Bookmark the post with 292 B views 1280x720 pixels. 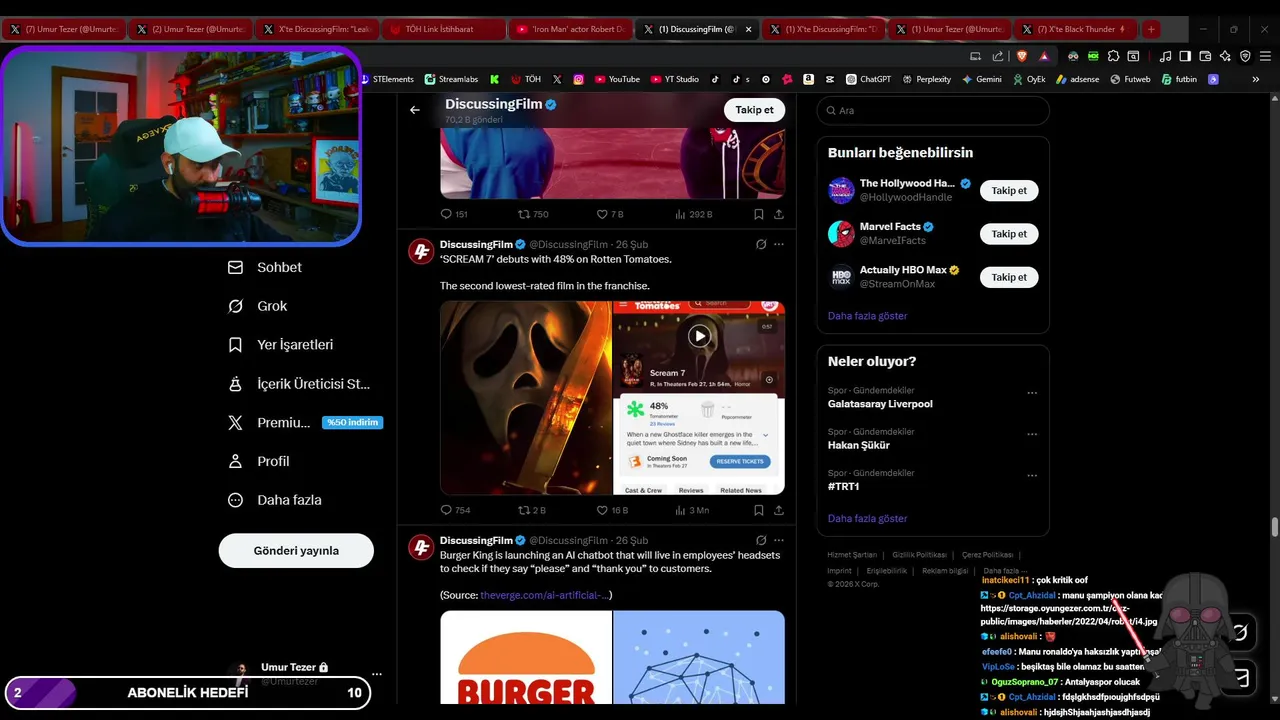point(759,214)
